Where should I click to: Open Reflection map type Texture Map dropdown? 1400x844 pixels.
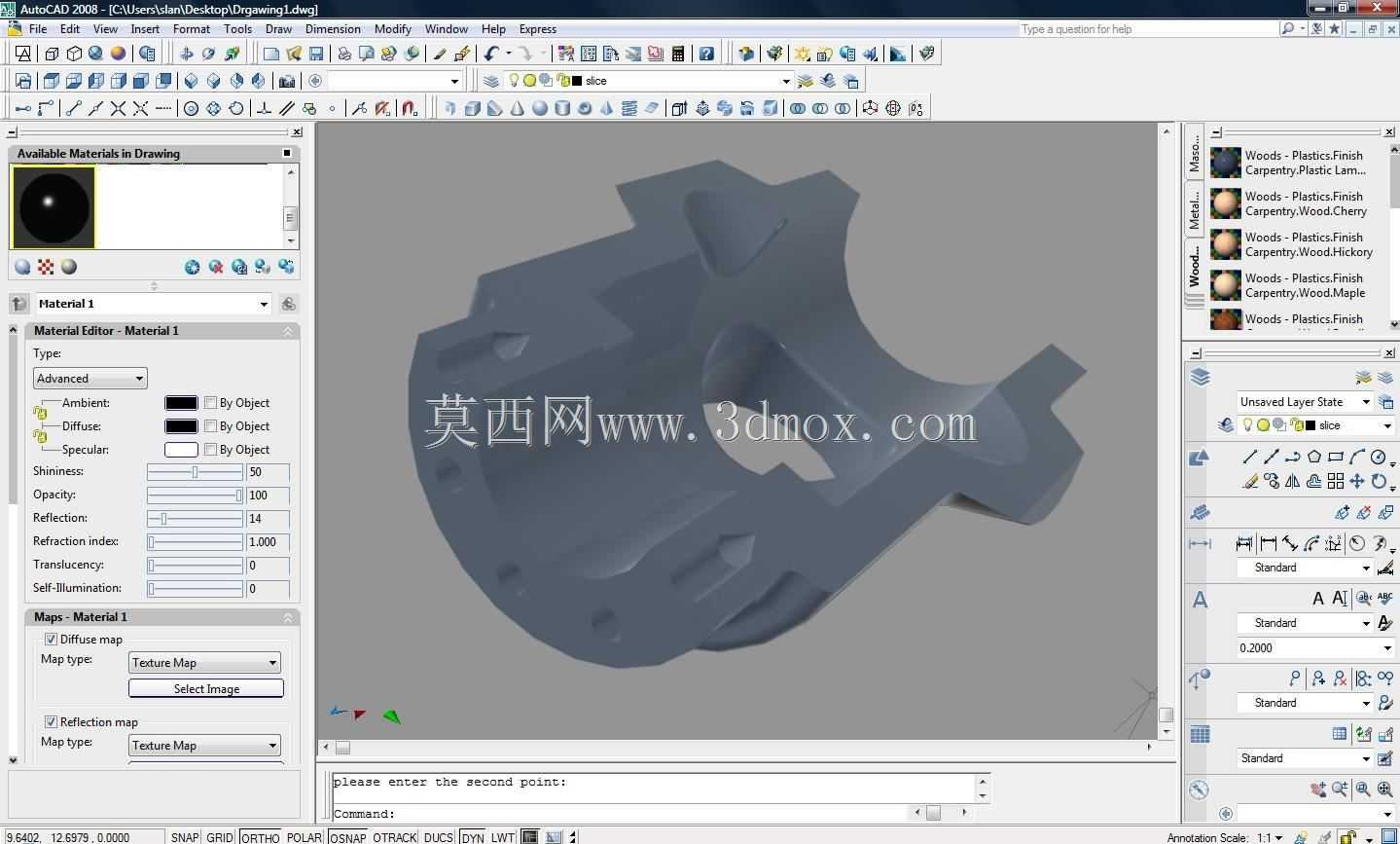205,745
